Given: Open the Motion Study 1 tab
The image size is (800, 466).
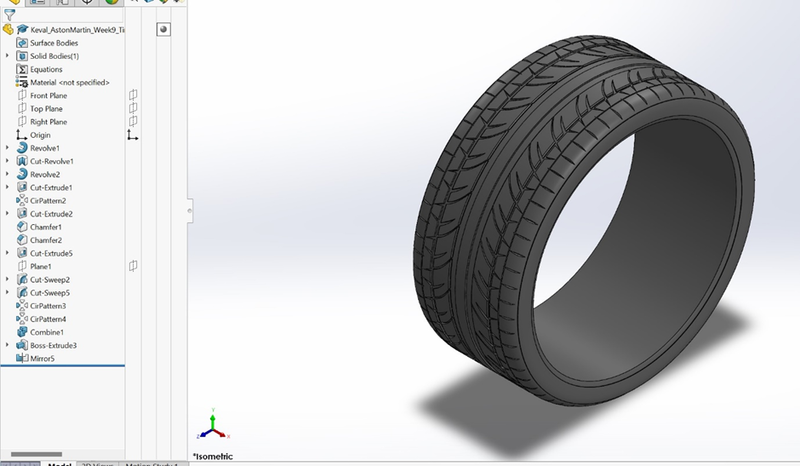Looking at the screenshot, I should coord(152,464).
